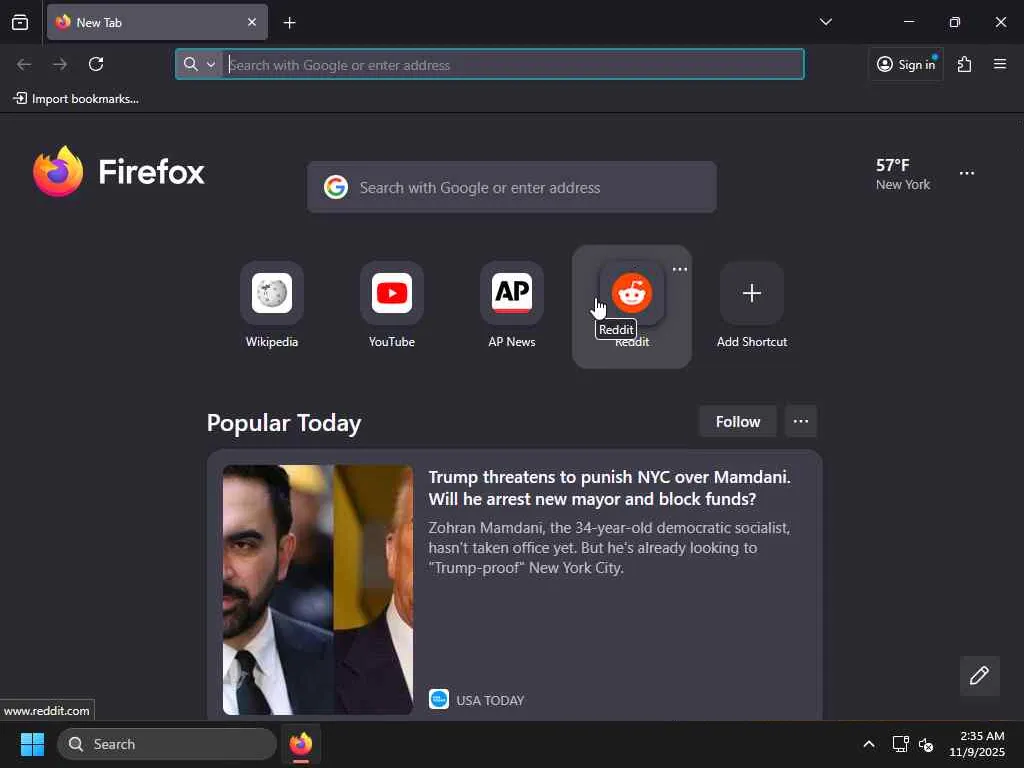Open the Wikipedia shortcut
1024x768 pixels.
[x=272, y=304]
